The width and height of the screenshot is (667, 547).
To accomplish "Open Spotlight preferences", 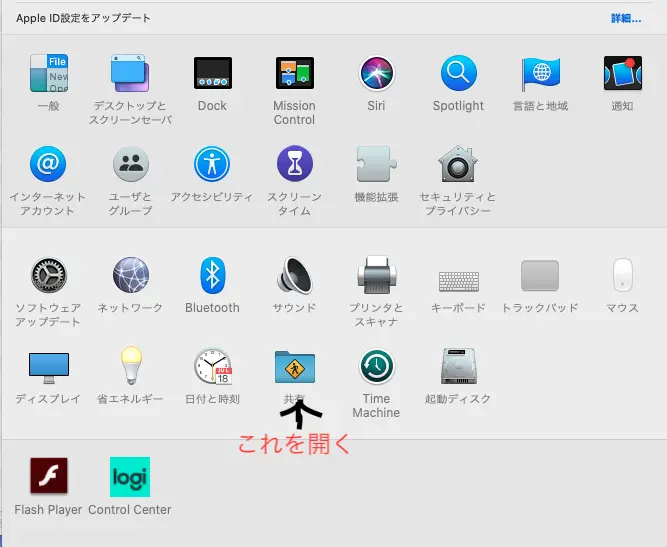I will 458,73.
